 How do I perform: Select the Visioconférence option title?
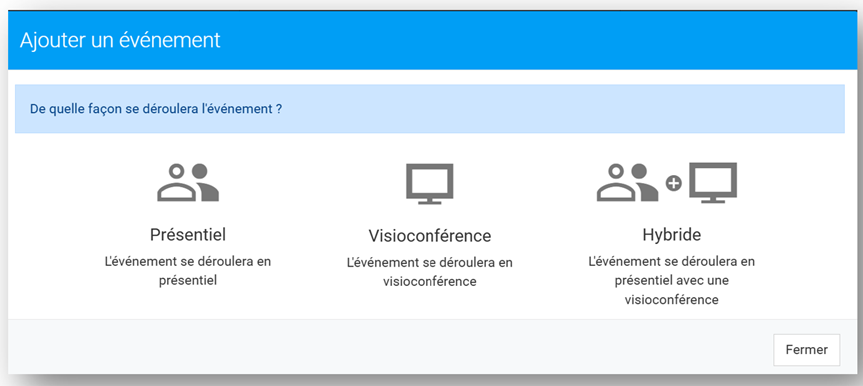pos(429,236)
